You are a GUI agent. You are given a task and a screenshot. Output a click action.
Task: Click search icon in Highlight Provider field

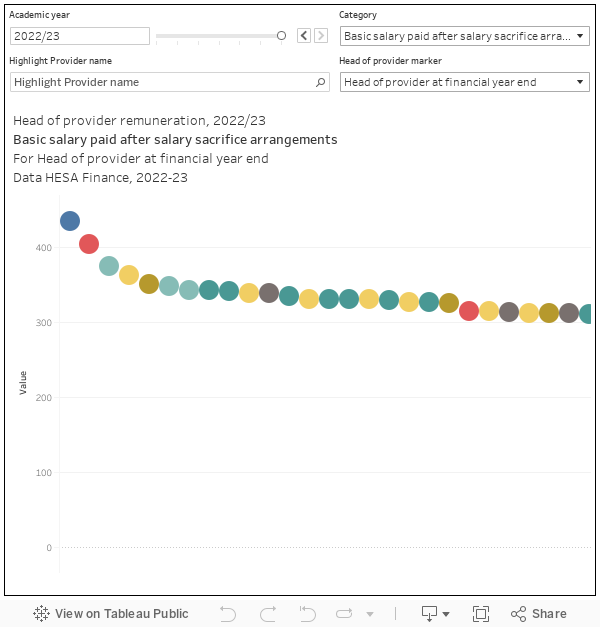click(x=320, y=82)
